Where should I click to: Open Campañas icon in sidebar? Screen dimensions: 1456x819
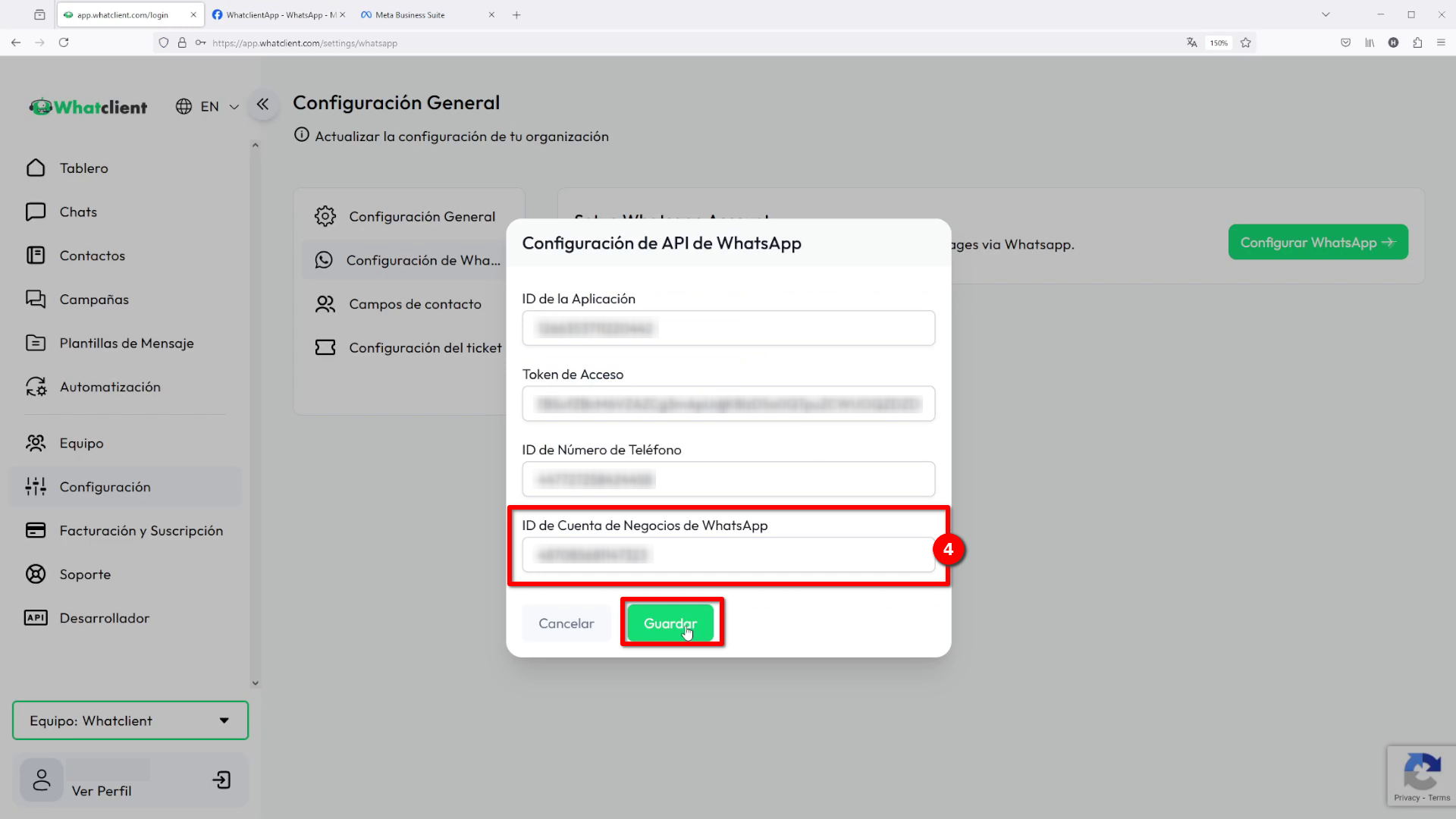point(36,299)
